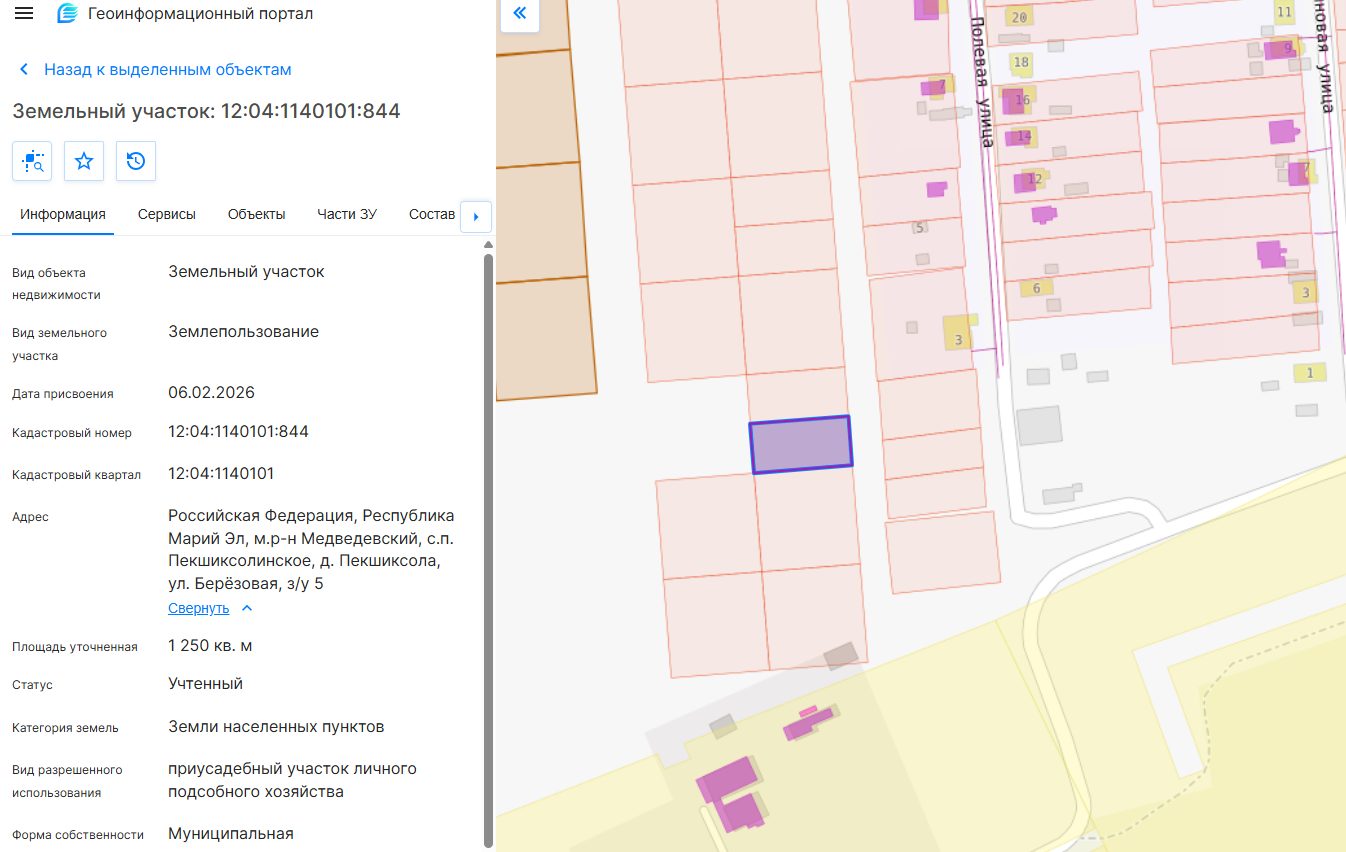Image resolution: width=1346 pixels, height=852 pixels.
Task: Click the Землепользование value
Action: tap(243, 332)
